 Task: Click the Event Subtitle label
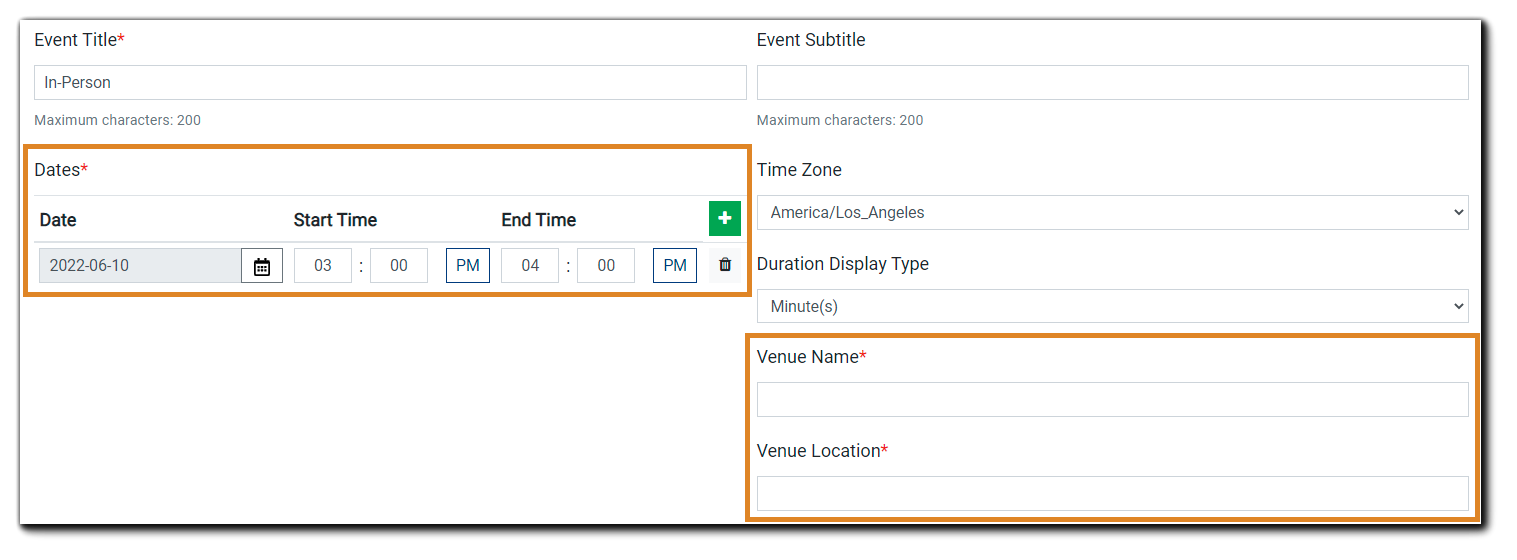(x=811, y=40)
